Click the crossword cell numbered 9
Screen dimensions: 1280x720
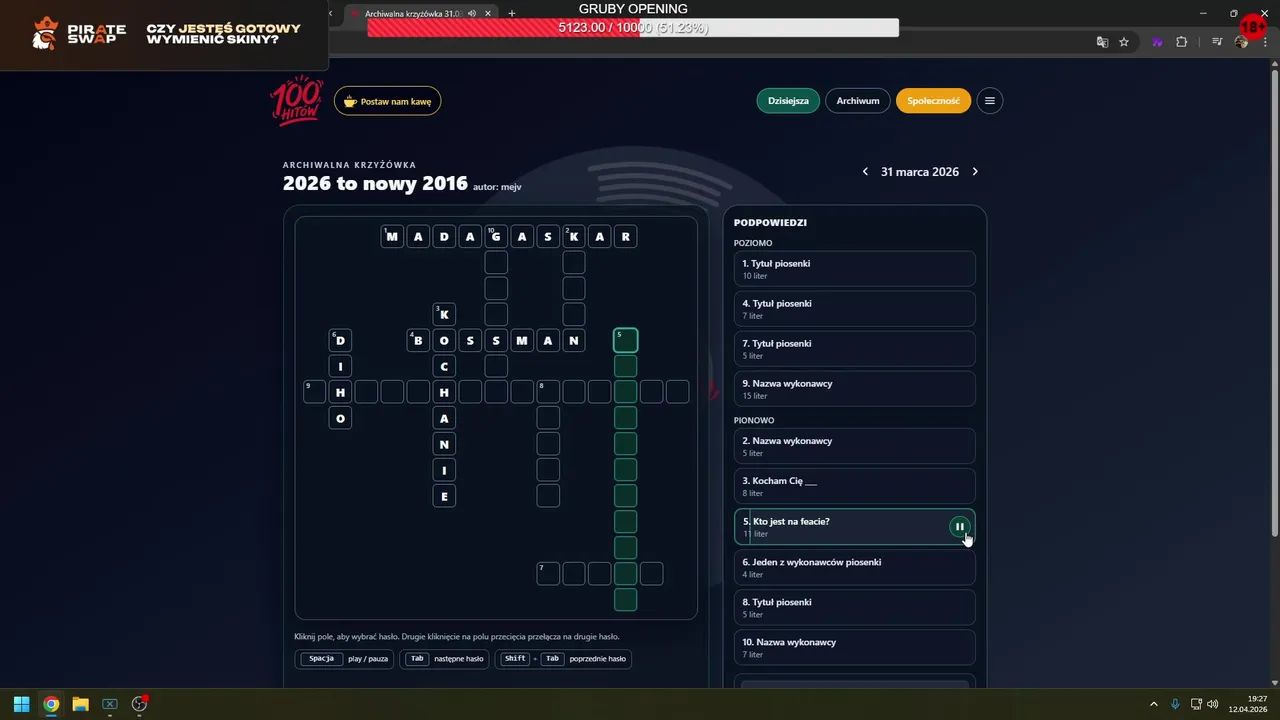click(x=314, y=392)
